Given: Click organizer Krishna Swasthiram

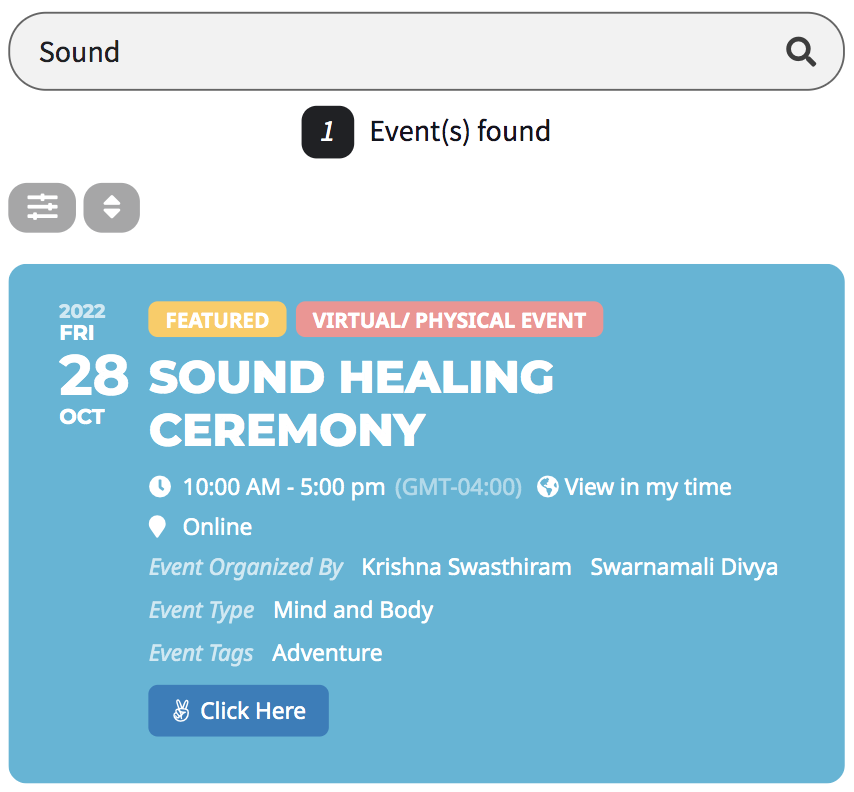Looking at the screenshot, I should tap(466, 566).
